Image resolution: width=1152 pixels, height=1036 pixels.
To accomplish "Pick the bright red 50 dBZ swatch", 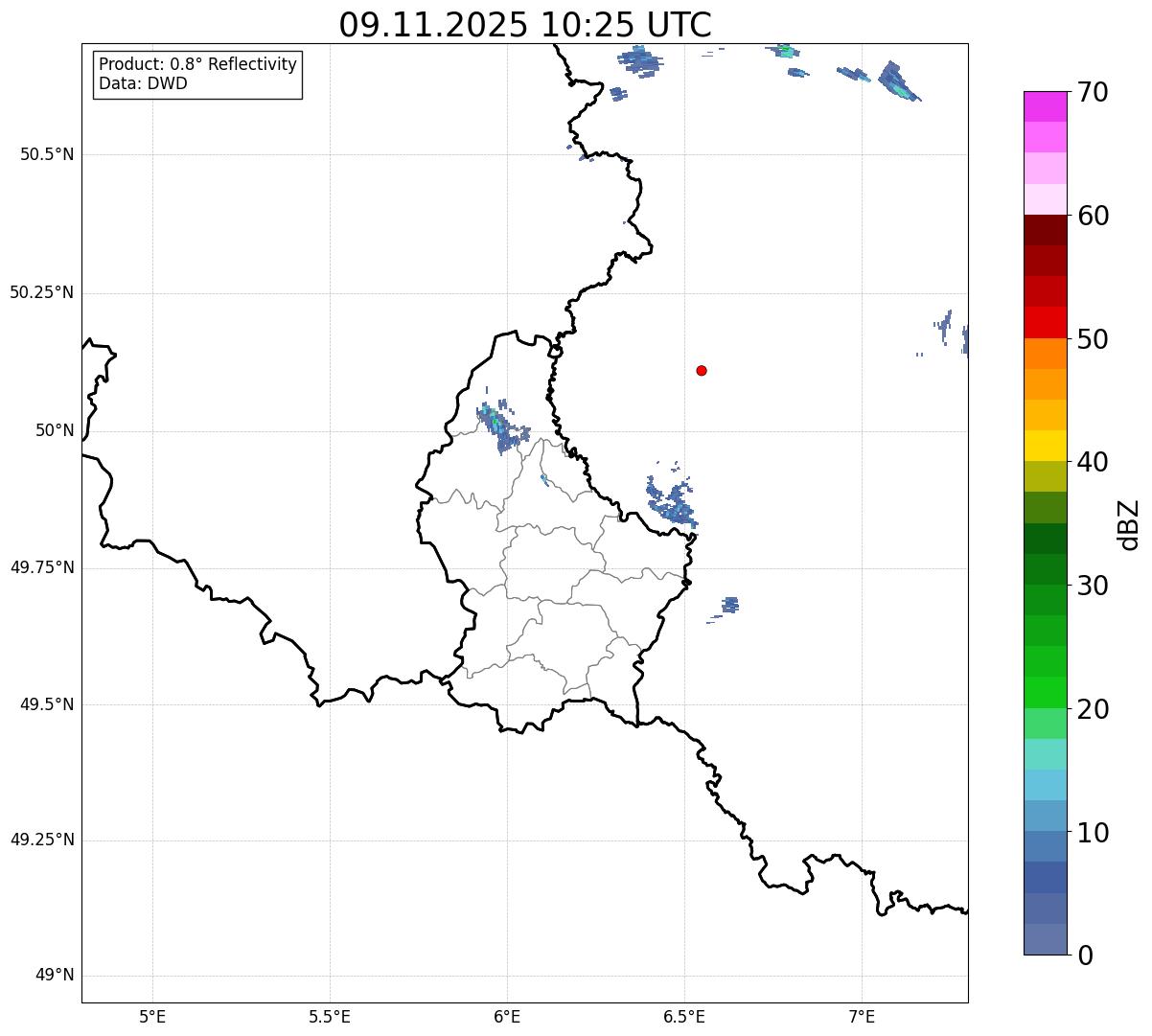I will tap(1045, 322).
